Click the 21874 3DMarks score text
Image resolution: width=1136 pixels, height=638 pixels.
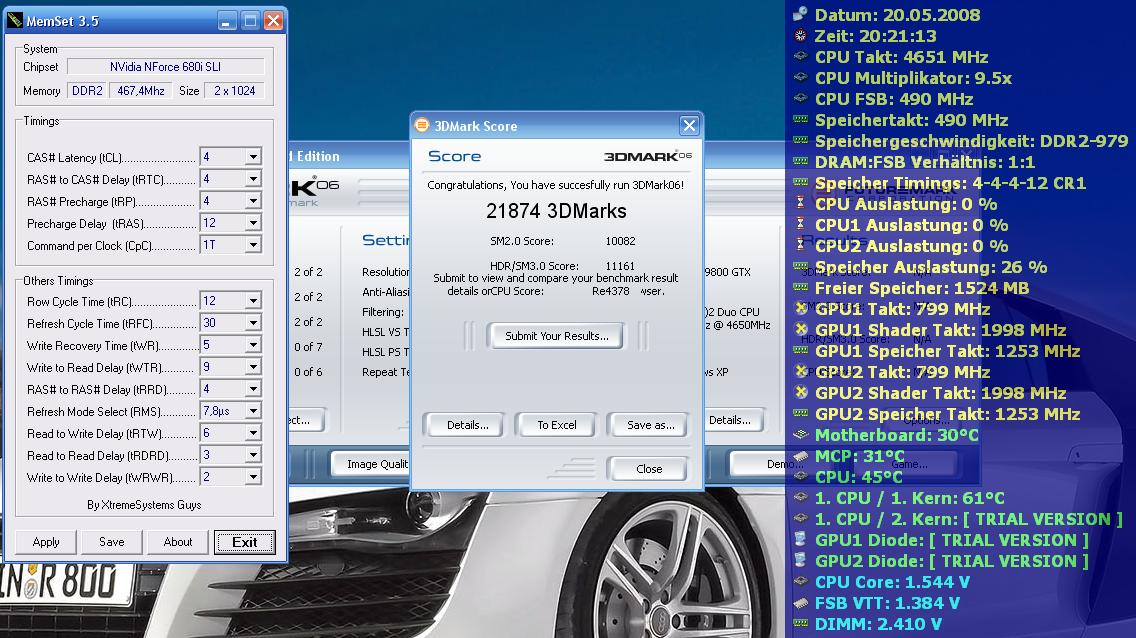556,211
